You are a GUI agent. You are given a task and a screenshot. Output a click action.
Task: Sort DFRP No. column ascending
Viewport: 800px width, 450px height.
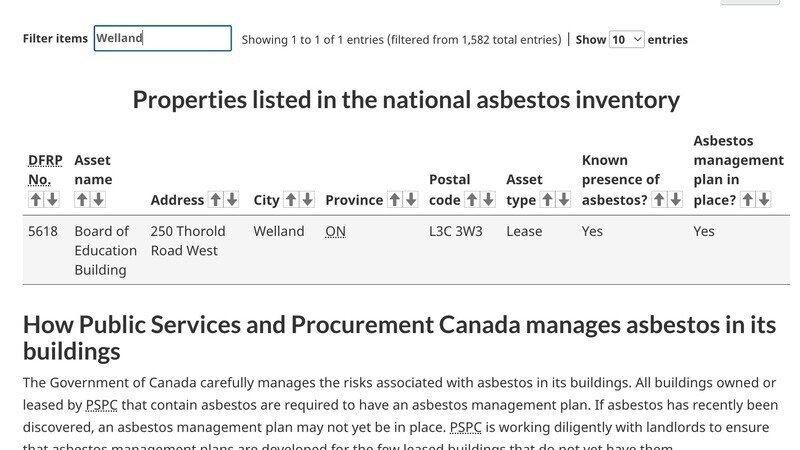[x=35, y=199]
